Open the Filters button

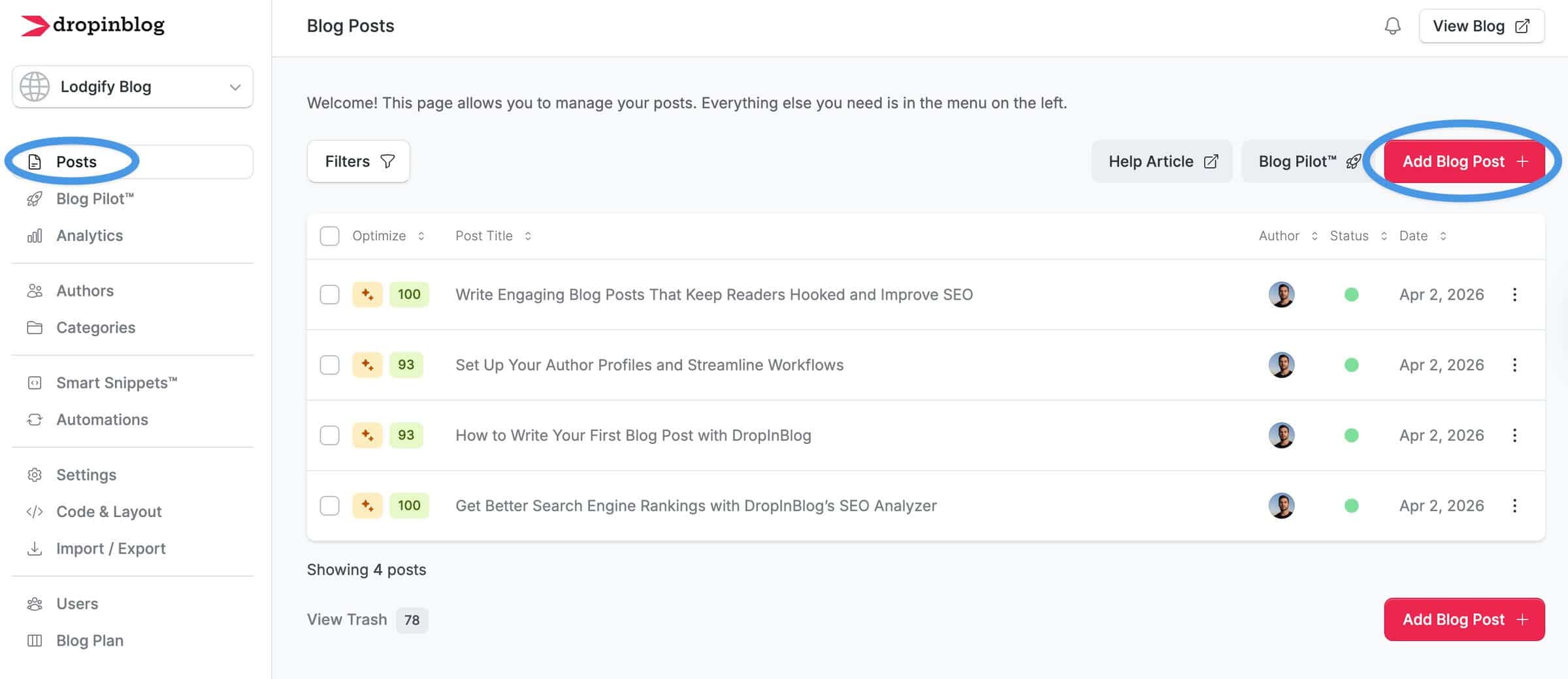[359, 161]
